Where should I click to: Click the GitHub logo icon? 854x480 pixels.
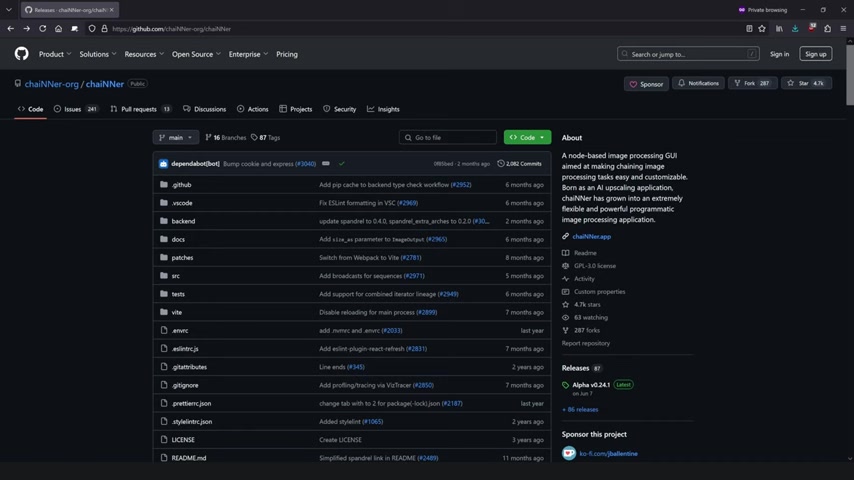(x=21, y=54)
